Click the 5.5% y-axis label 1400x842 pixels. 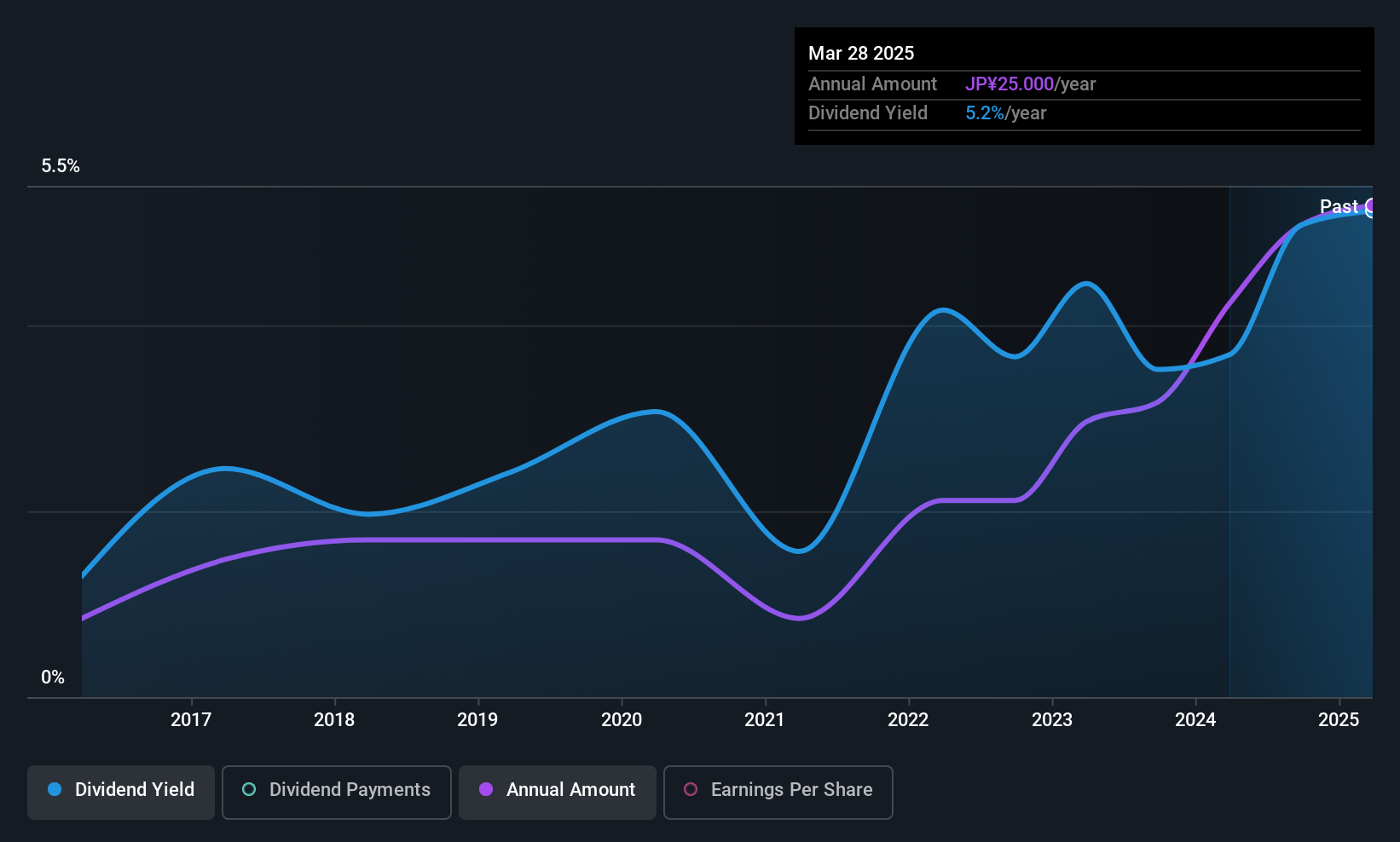[x=61, y=166]
